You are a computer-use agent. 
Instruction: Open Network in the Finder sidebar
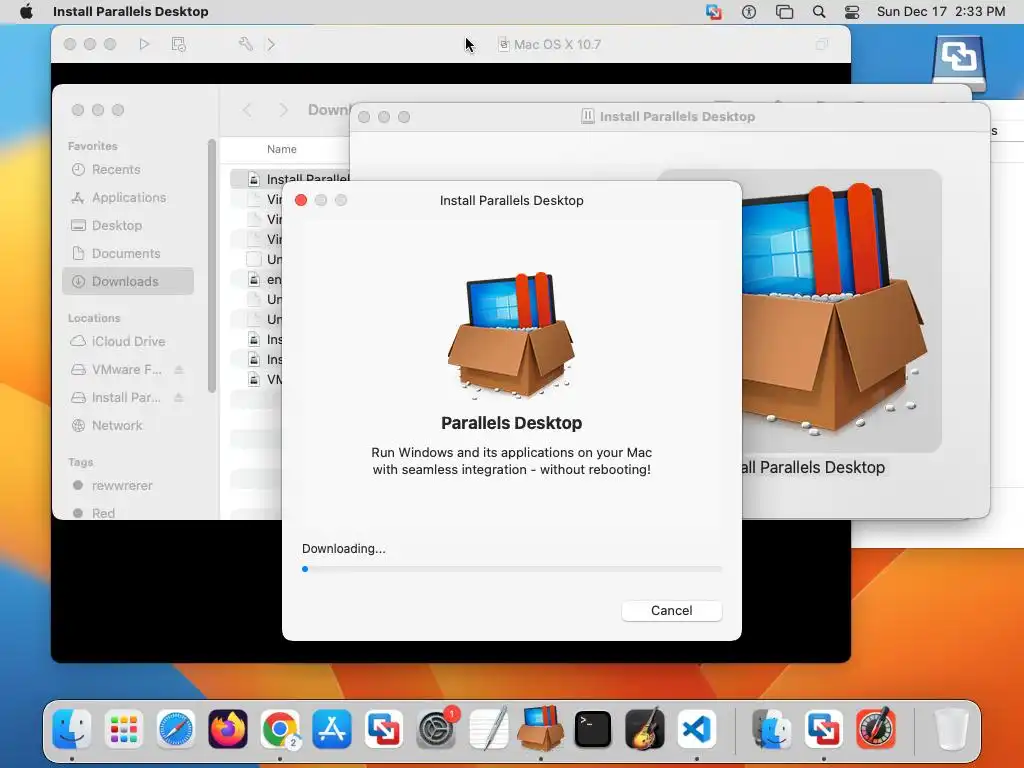coord(117,426)
